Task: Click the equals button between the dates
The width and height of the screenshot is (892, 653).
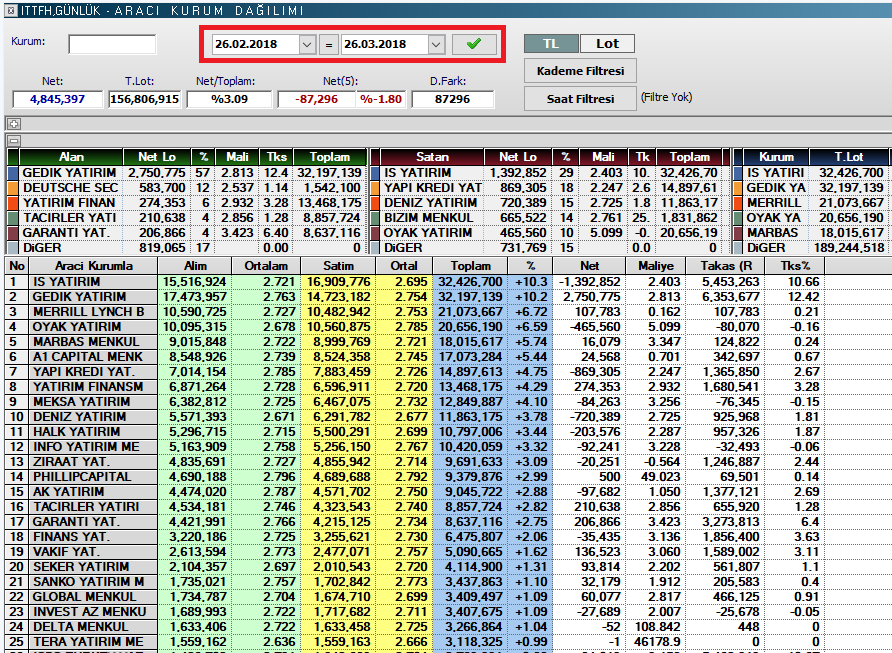Action: (x=328, y=44)
